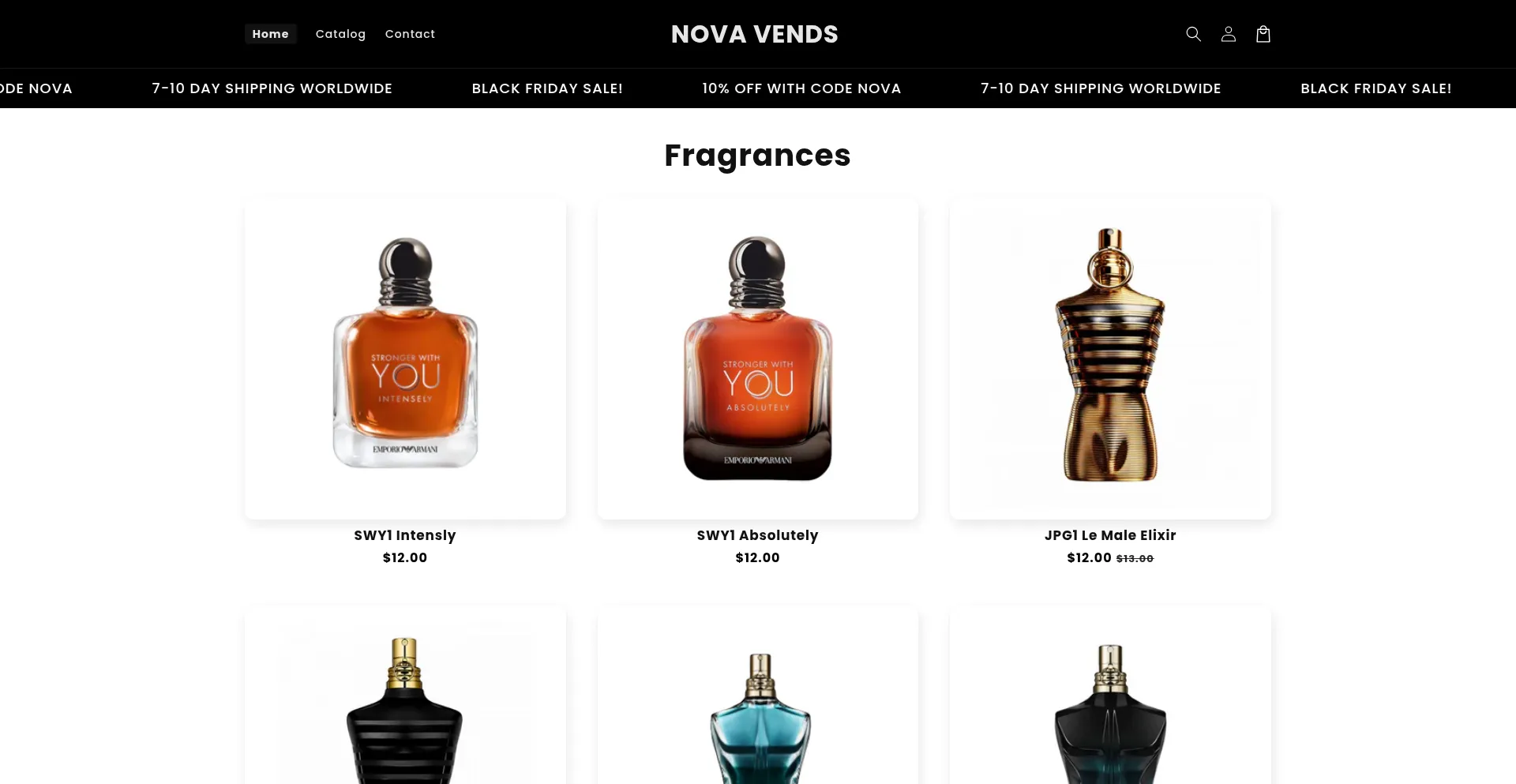Open the search magnifier icon
Image resolution: width=1516 pixels, height=784 pixels.
(1193, 34)
